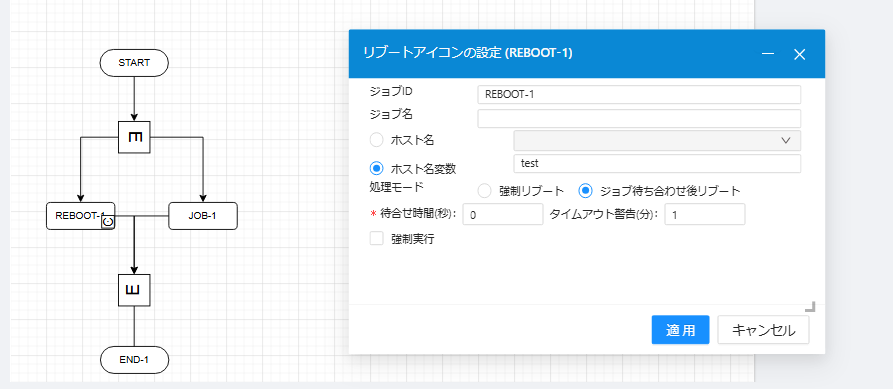Select the ホスト名変数 radio button
Viewport: 893px width, 389px height.
tap(376, 169)
